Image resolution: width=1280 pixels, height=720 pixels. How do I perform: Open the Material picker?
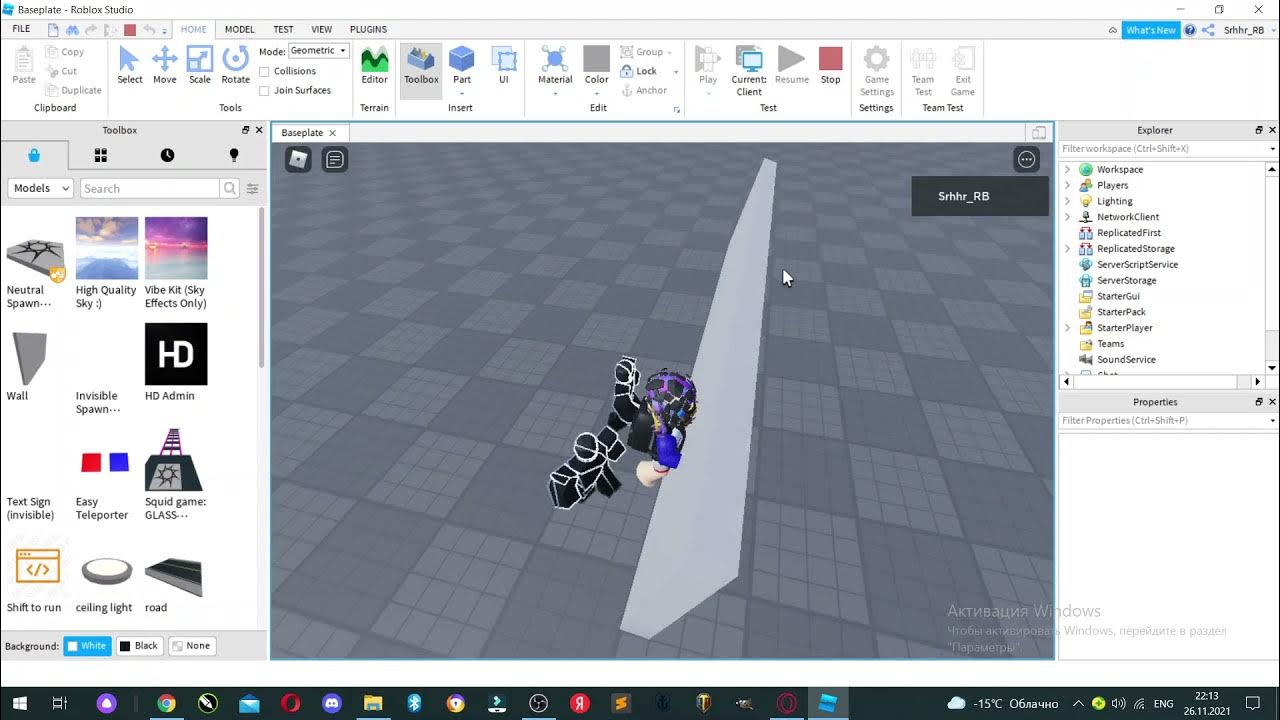(555, 65)
